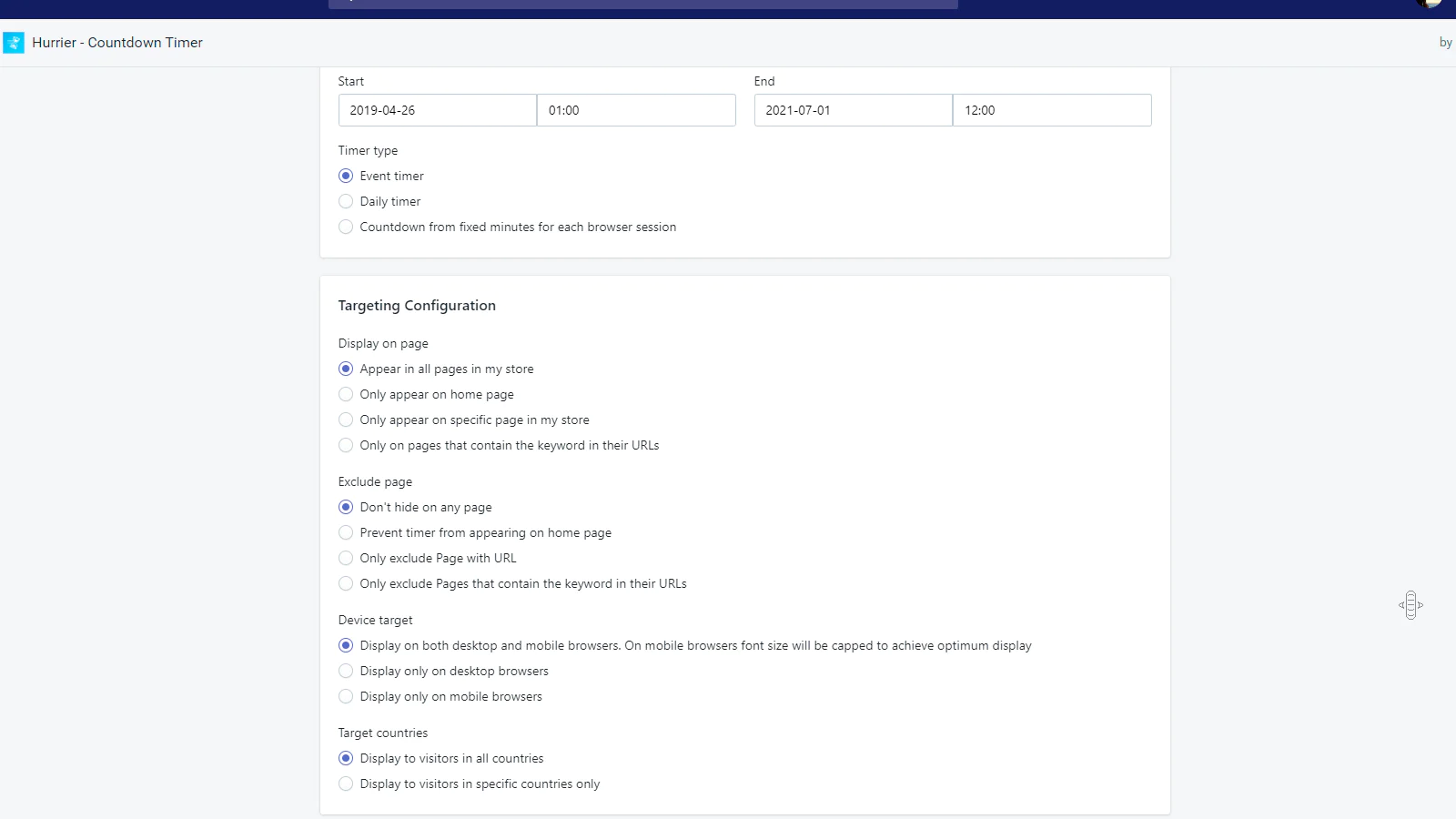Select Only appear on specific page option
Screen dimensions: 1456x819
[x=346, y=420]
